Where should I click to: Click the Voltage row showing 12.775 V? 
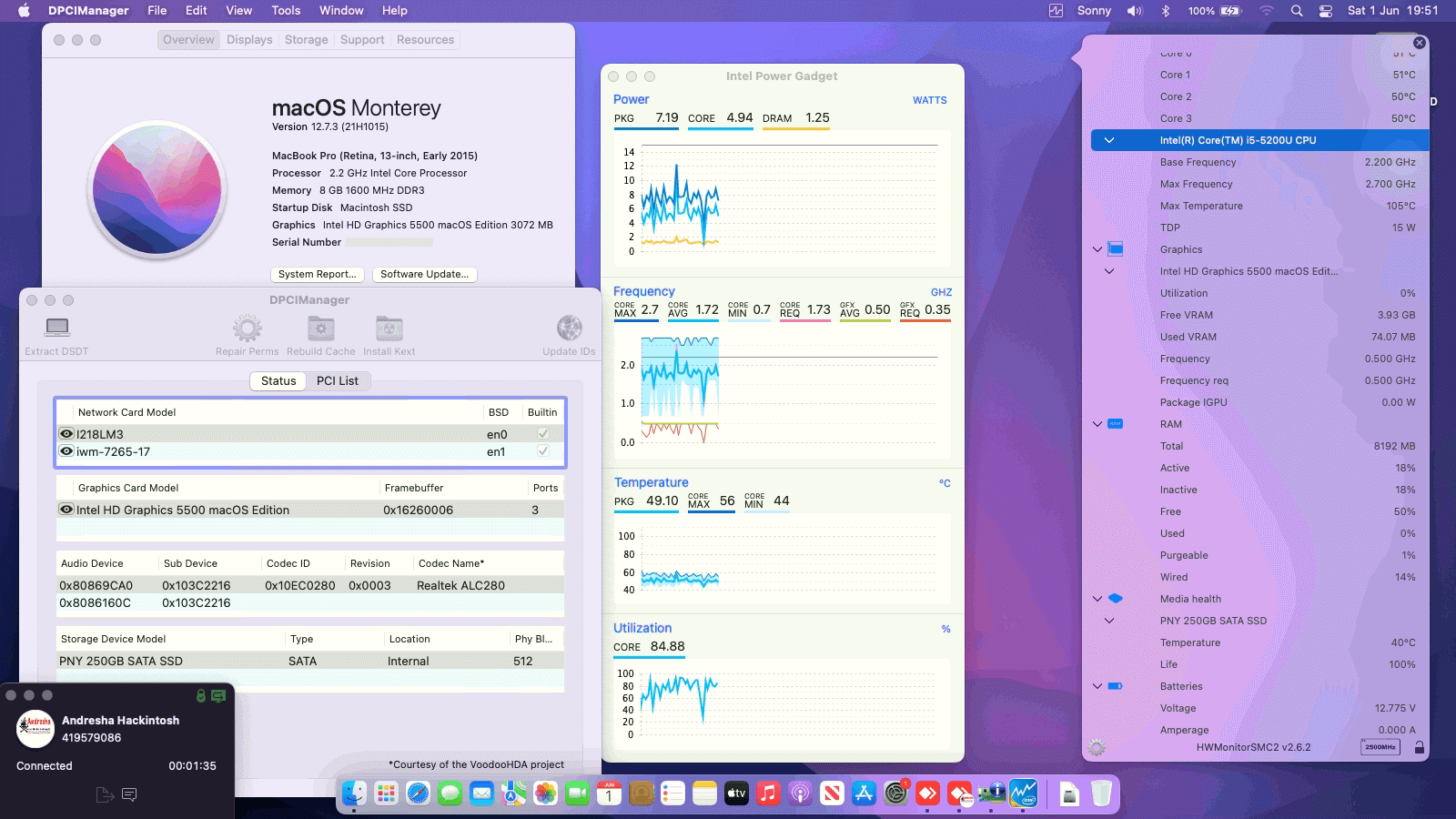click(x=1259, y=708)
